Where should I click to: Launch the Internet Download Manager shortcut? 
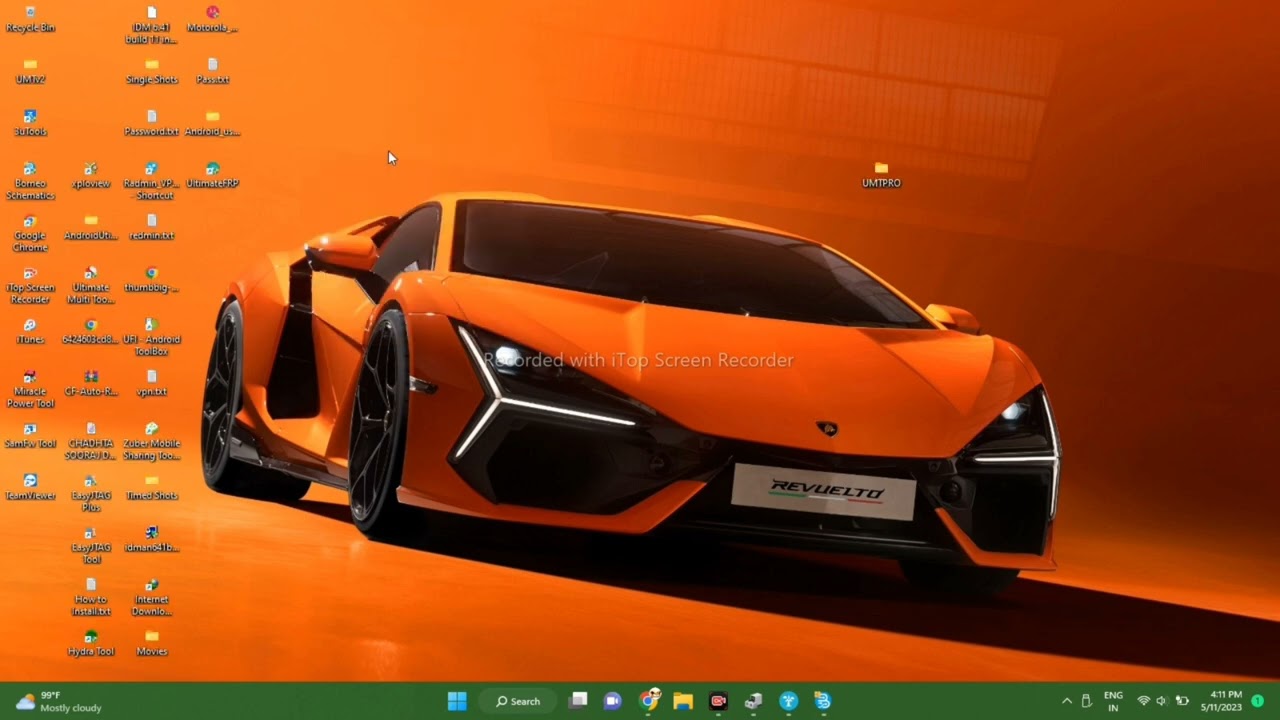click(x=152, y=597)
